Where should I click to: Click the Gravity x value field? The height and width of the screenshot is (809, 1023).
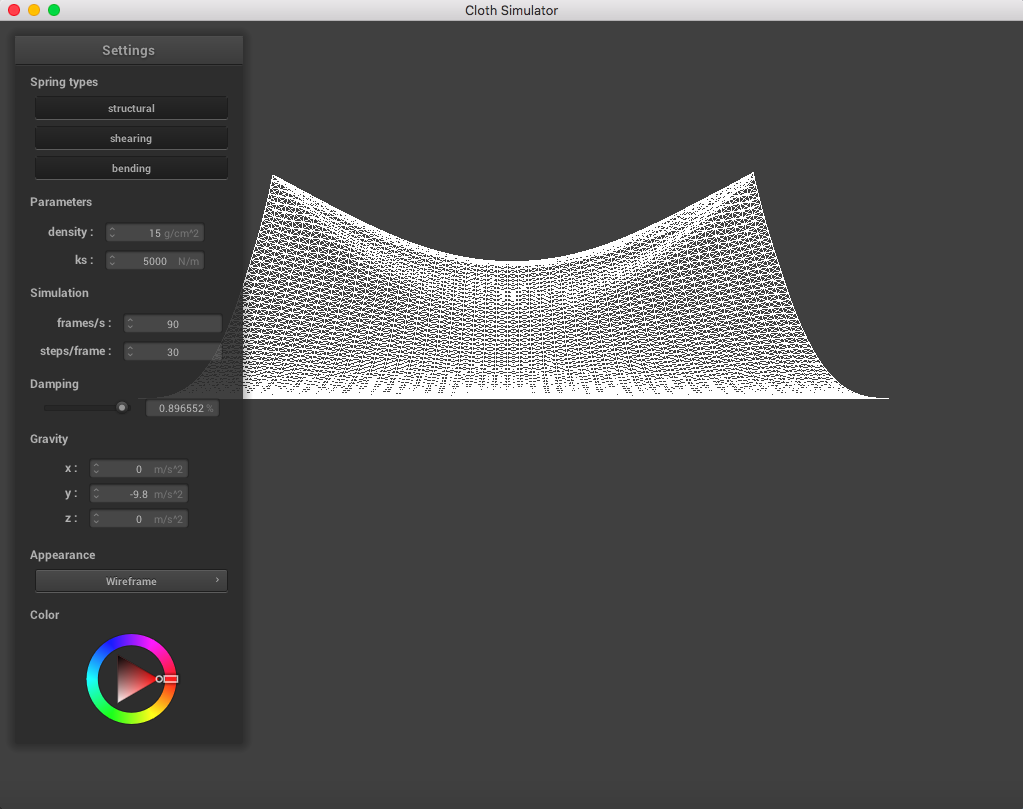click(x=138, y=469)
